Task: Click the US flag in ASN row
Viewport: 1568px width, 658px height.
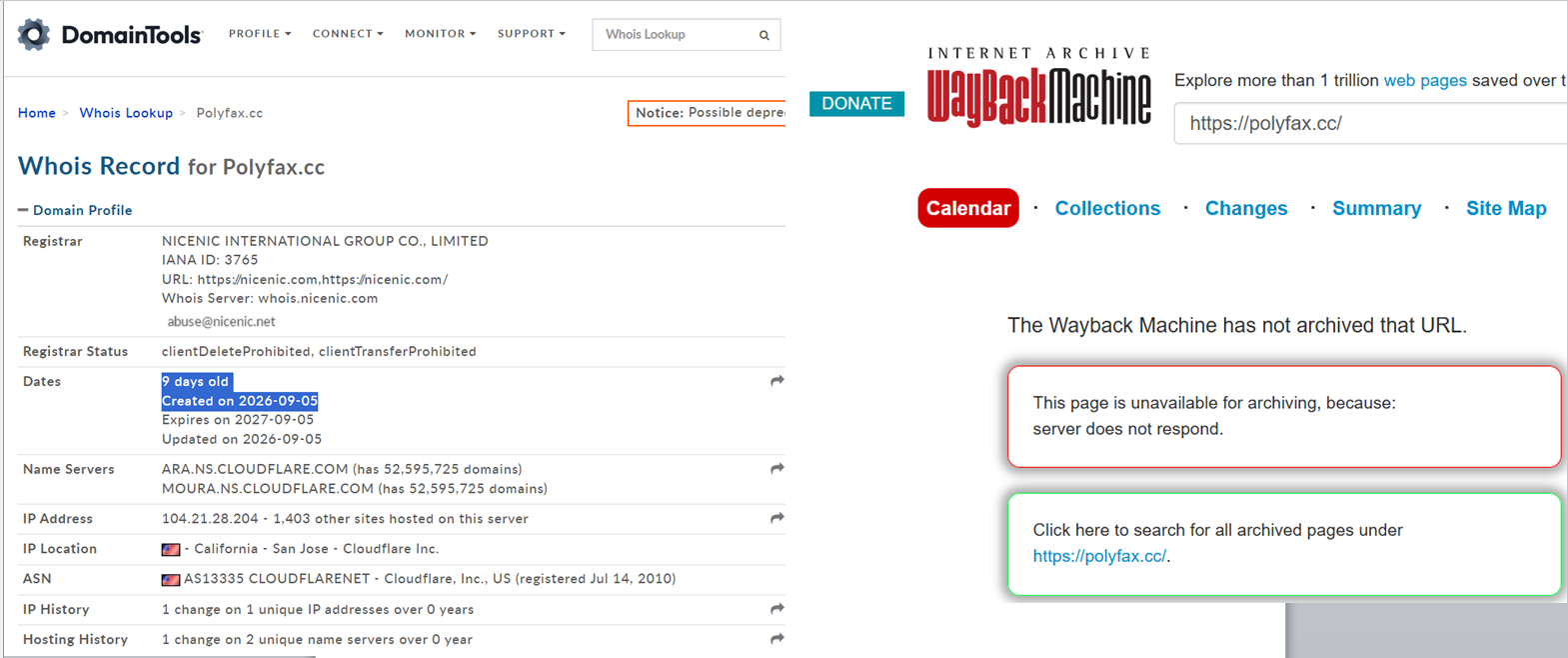Action: [171, 579]
